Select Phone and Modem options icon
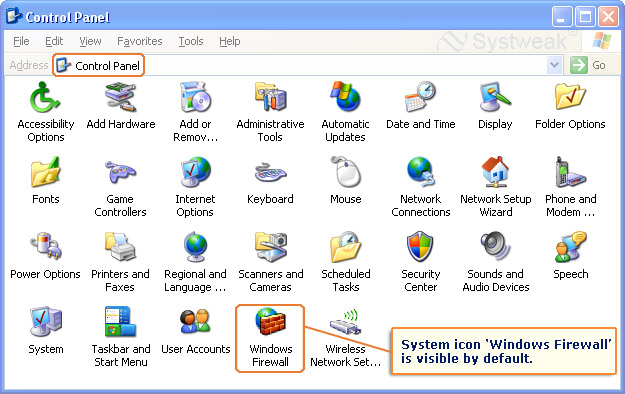 coord(570,171)
